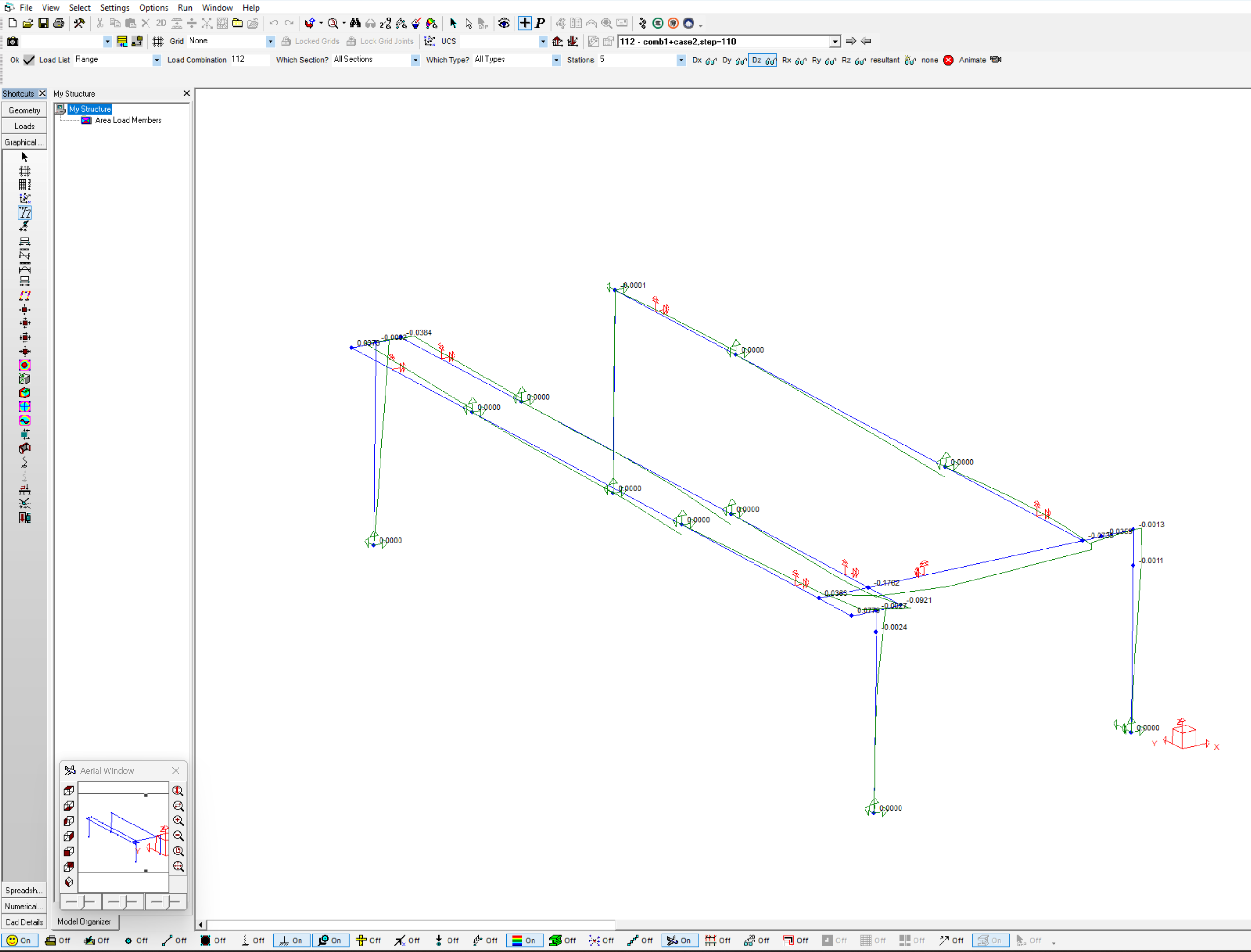
Task: Click the Aerial Window preview thumbnail
Action: click(x=123, y=837)
